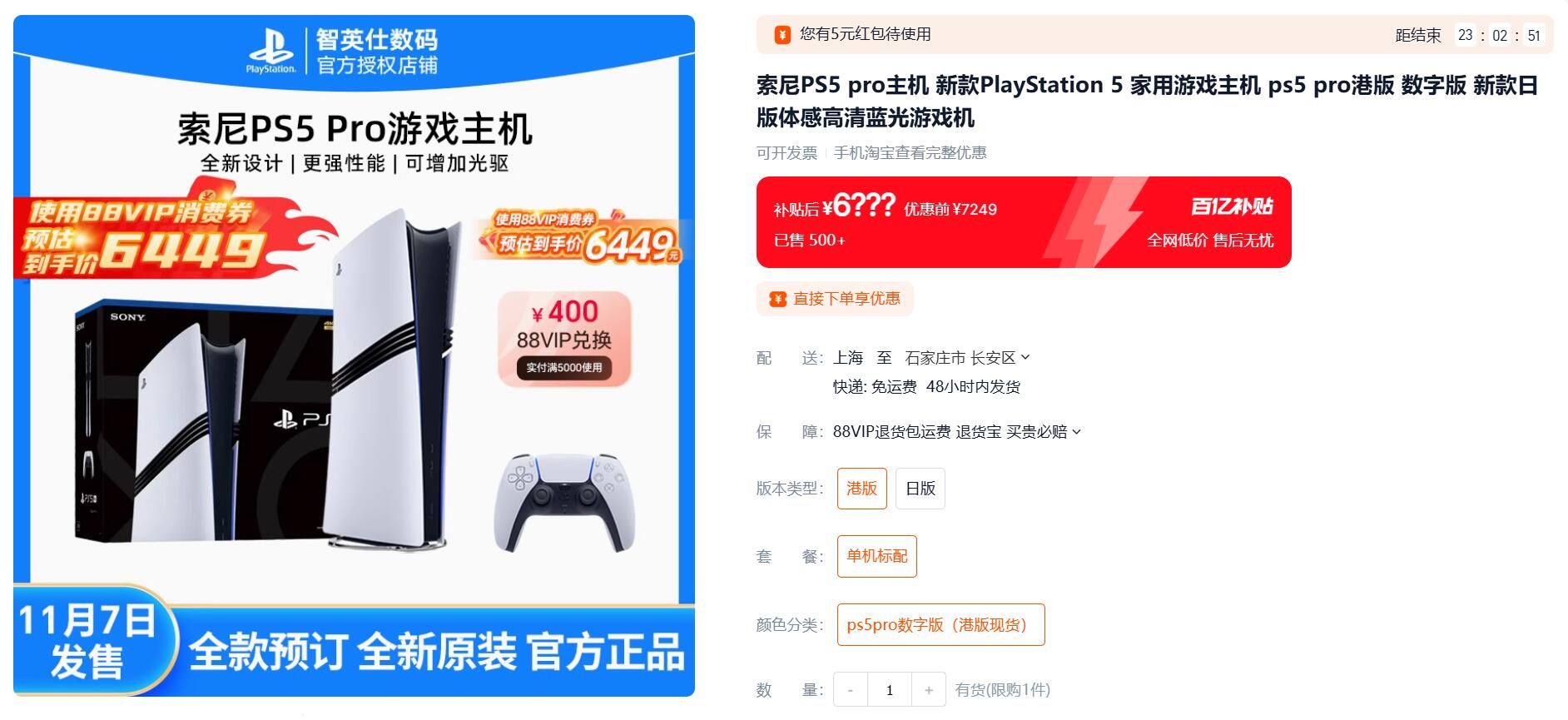This screenshot has height=720, width=1568.
Task: Expand the 88VIP退货包运费 guarantee details chevron
Action: [1077, 432]
